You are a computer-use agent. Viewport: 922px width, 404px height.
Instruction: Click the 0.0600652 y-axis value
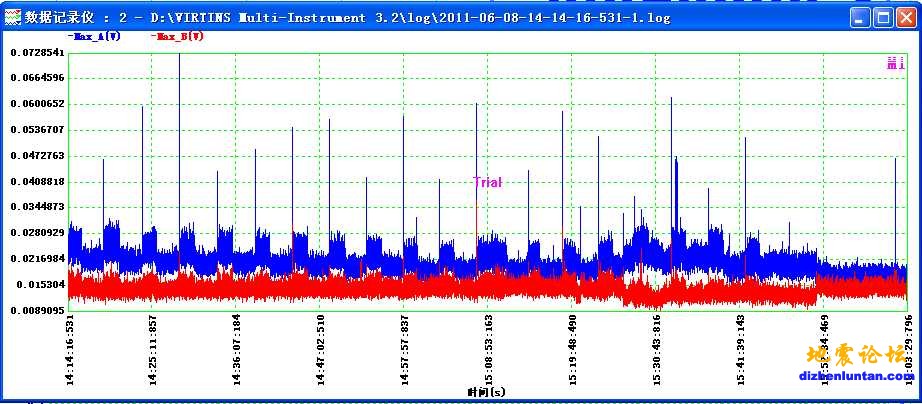pos(37,104)
